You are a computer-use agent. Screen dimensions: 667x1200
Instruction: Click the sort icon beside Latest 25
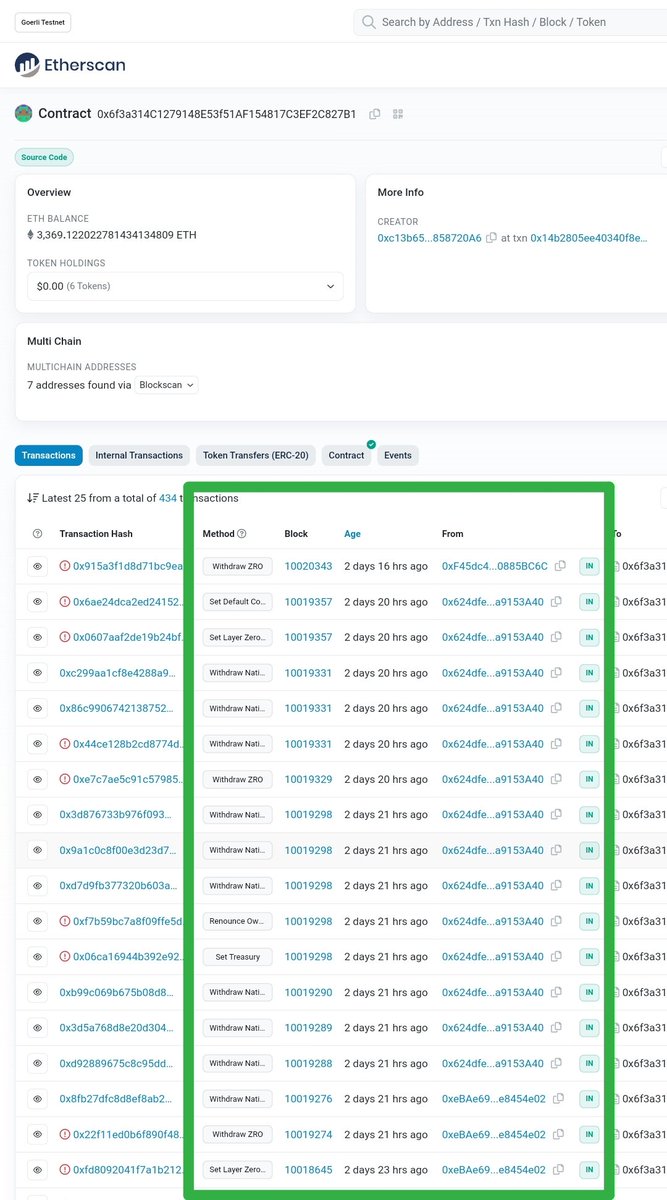[33, 498]
